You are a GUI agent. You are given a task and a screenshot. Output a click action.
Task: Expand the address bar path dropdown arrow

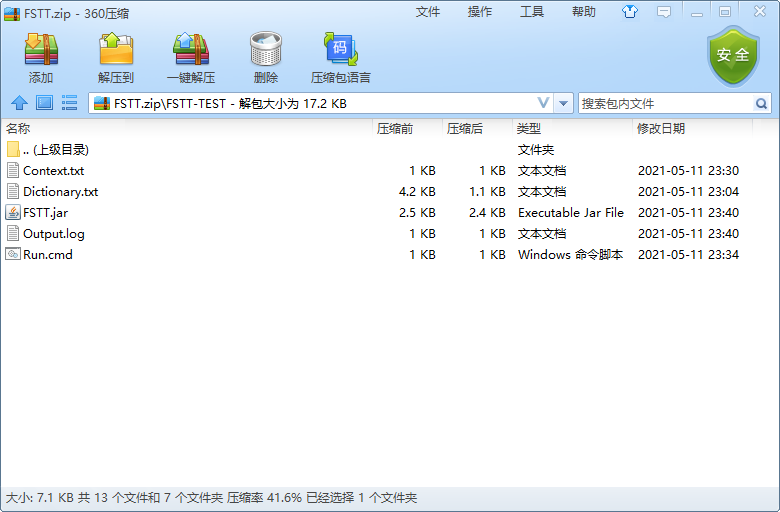point(563,103)
